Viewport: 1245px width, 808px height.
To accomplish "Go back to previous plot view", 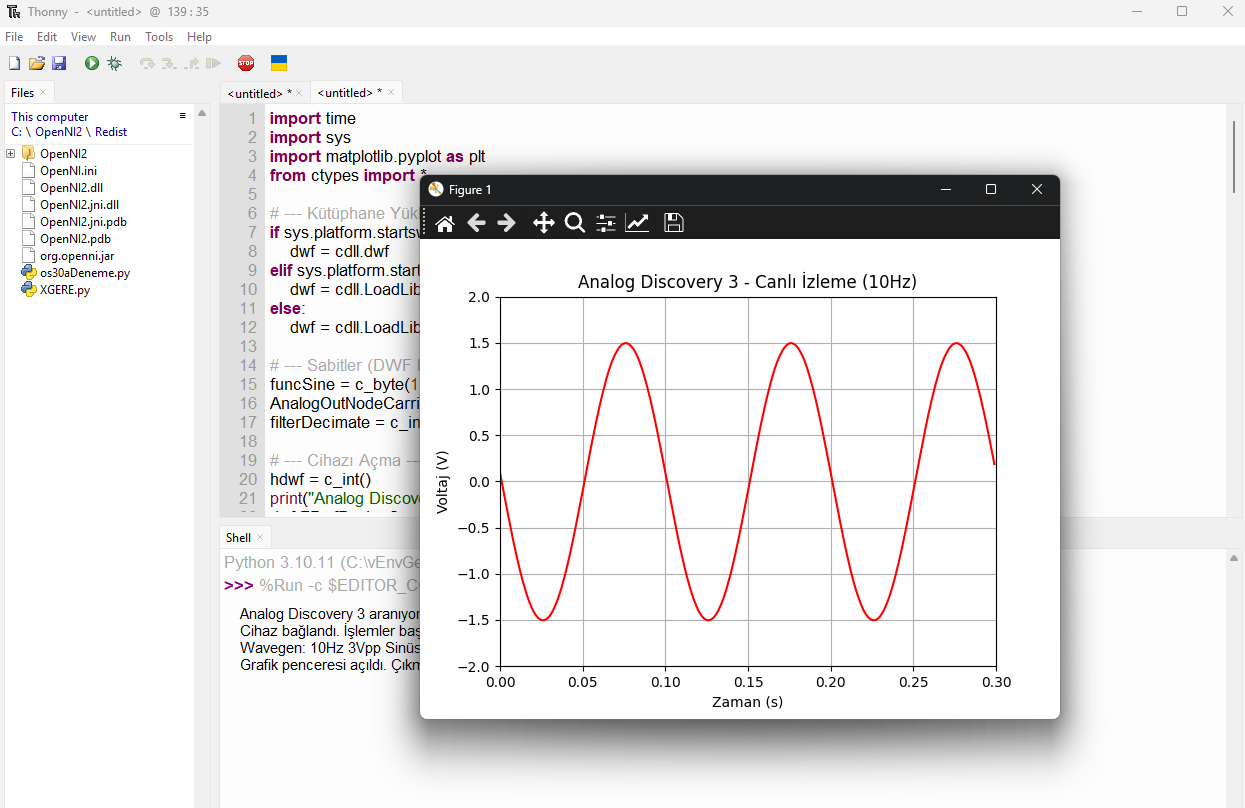I will click(476, 223).
